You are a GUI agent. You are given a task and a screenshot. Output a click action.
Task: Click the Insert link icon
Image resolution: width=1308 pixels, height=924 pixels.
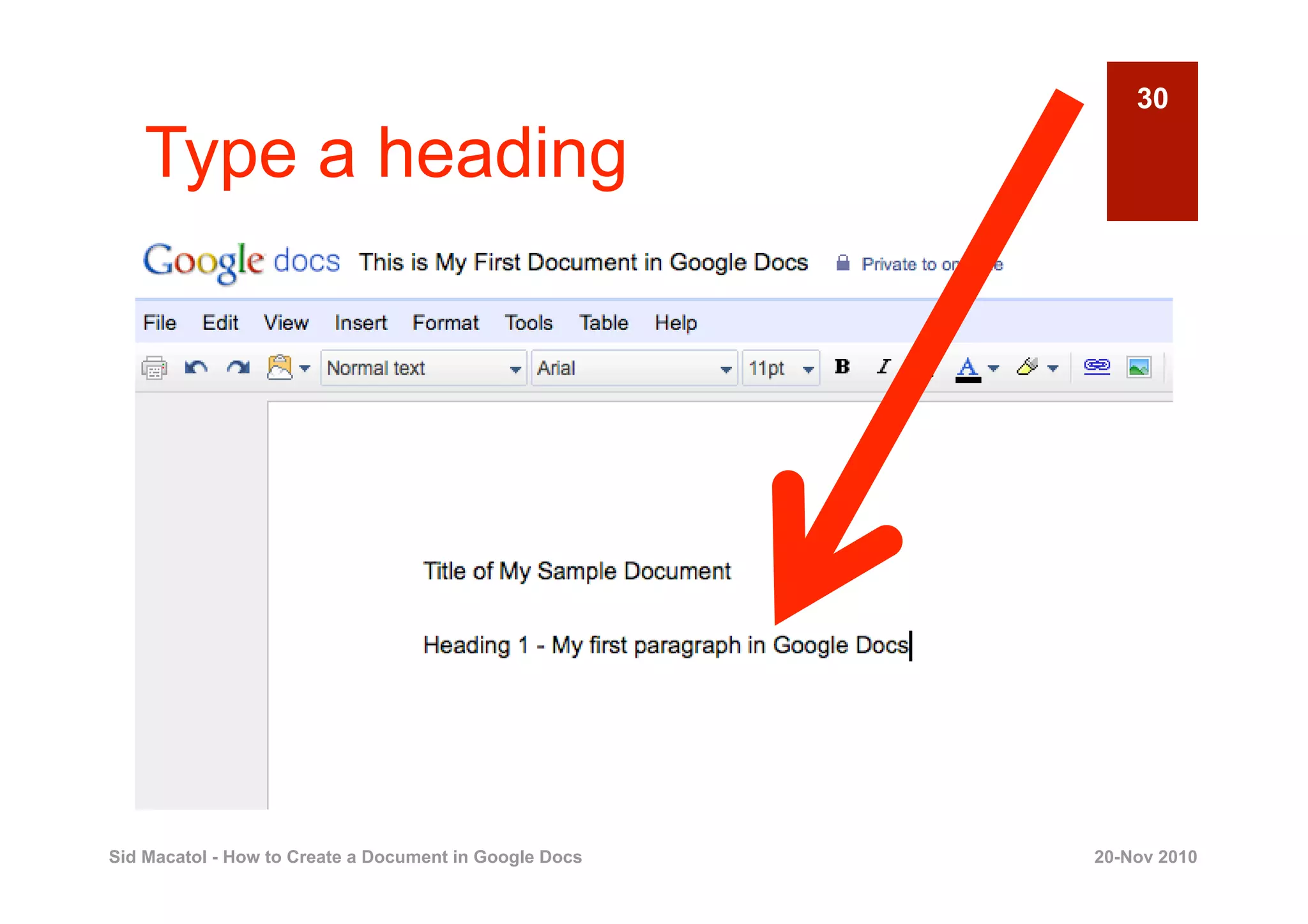[1097, 366]
